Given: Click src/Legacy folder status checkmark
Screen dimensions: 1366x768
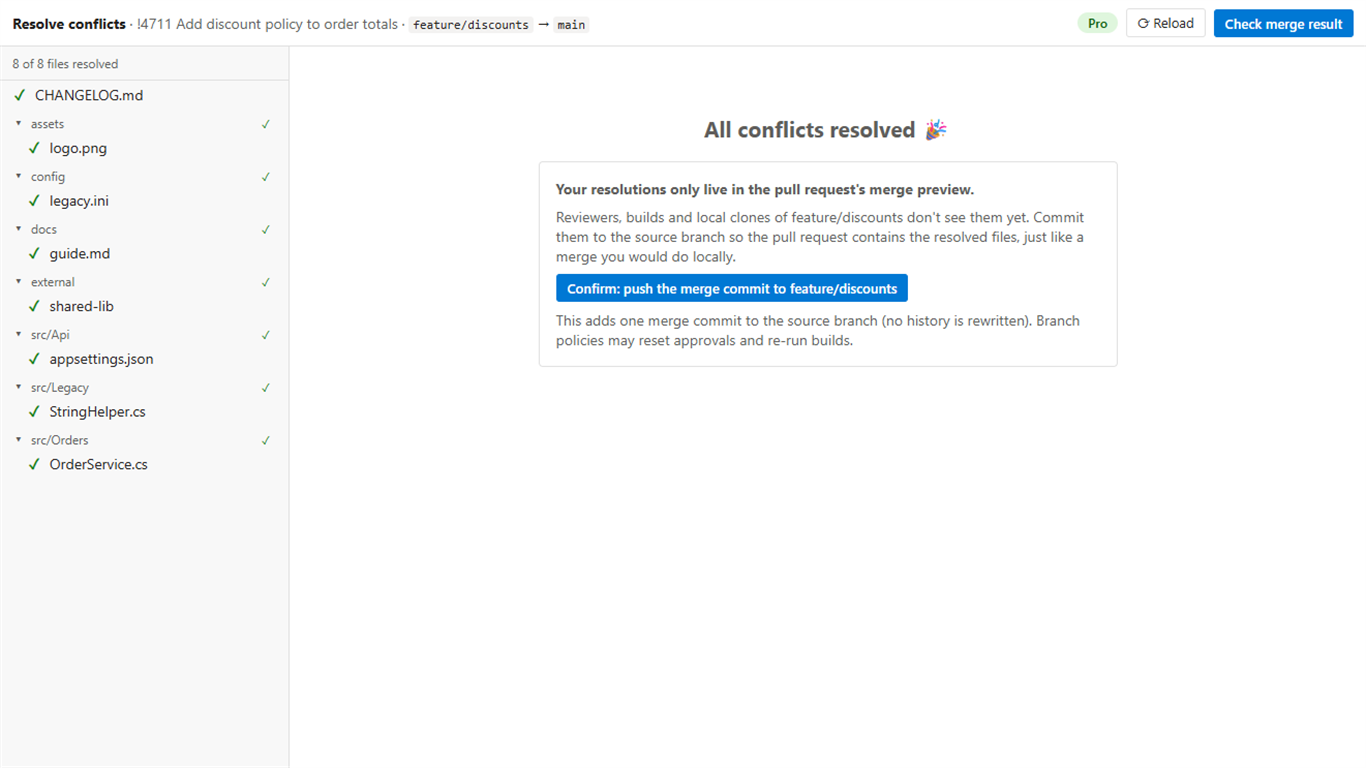Looking at the screenshot, I should pos(266,387).
